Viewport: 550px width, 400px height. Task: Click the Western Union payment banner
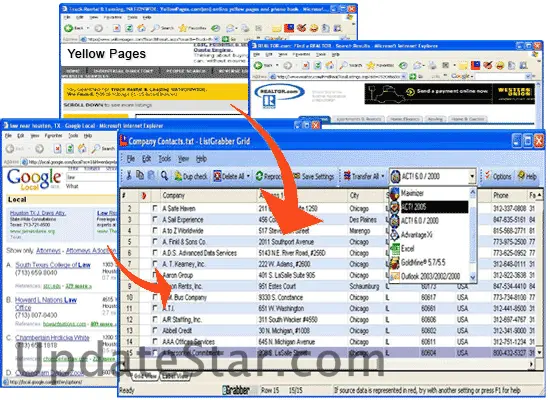click(450, 93)
